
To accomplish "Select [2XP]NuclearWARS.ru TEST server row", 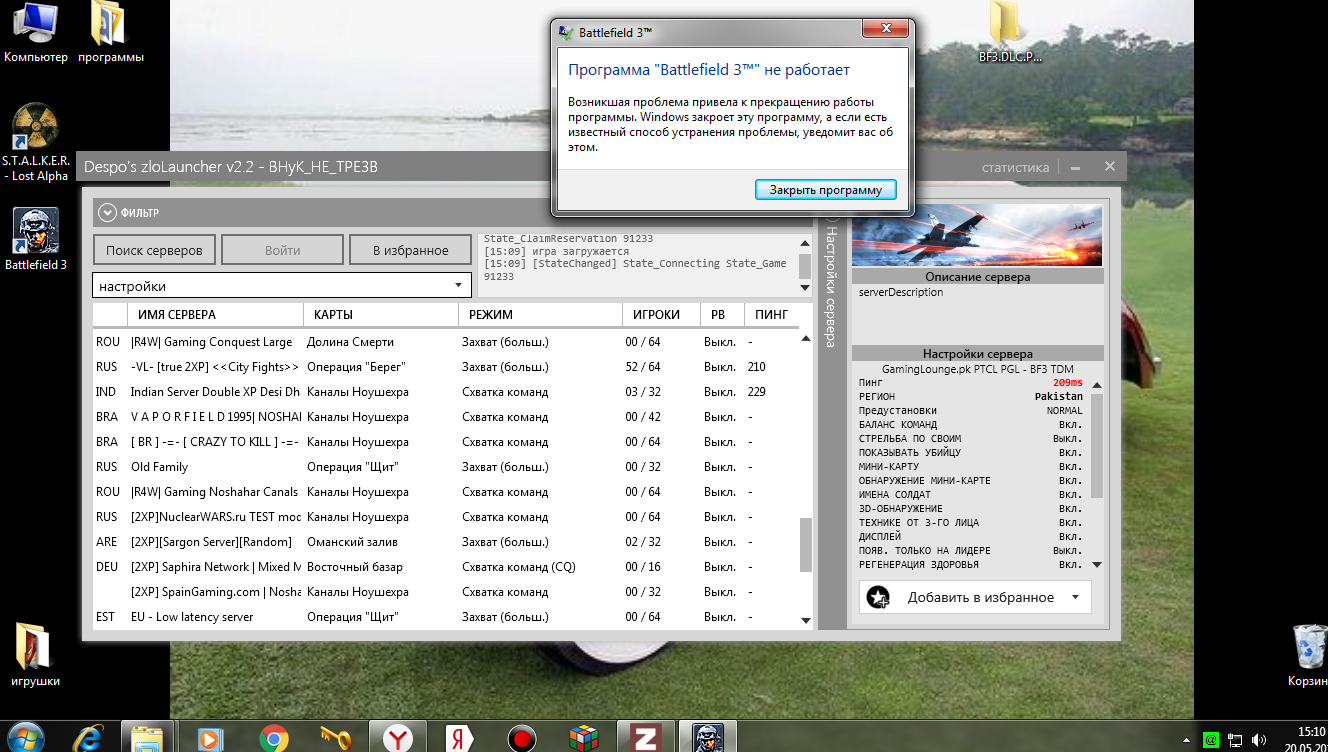I will tap(447, 517).
